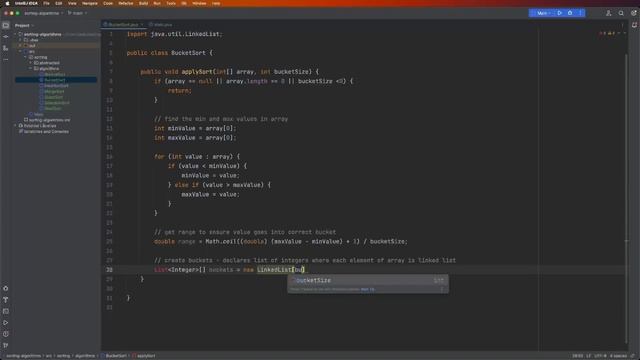This screenshot has height=360, width=640.
Task: Open the Project view mode dropdown
Action: click(x=24, y=25)
